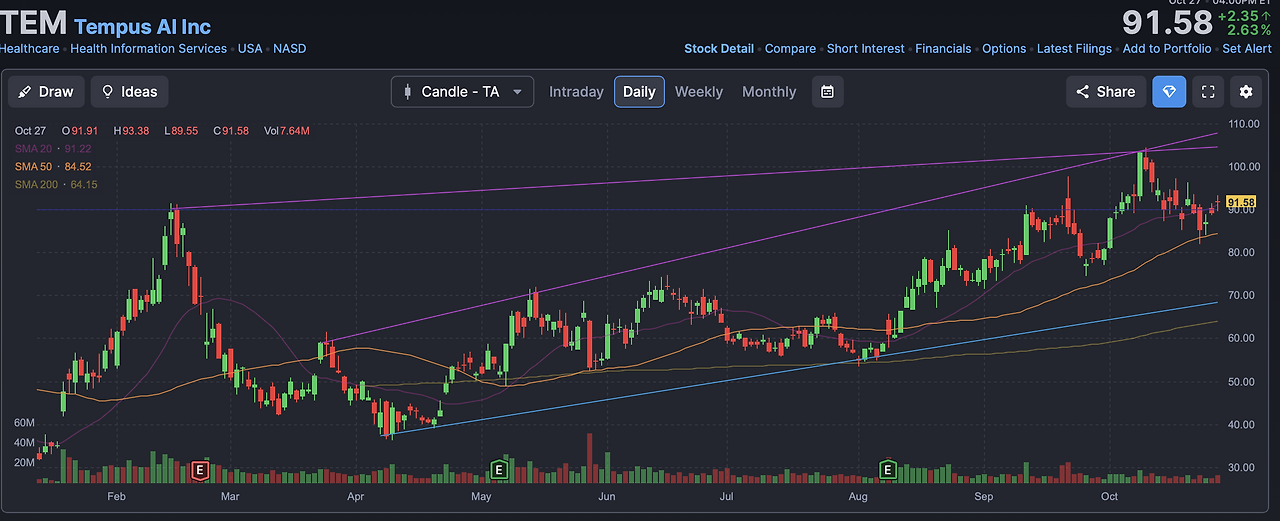1280x521 pixels.
Task: Toggle fullscreen chart icon
Action: [x=1208, y=91]
